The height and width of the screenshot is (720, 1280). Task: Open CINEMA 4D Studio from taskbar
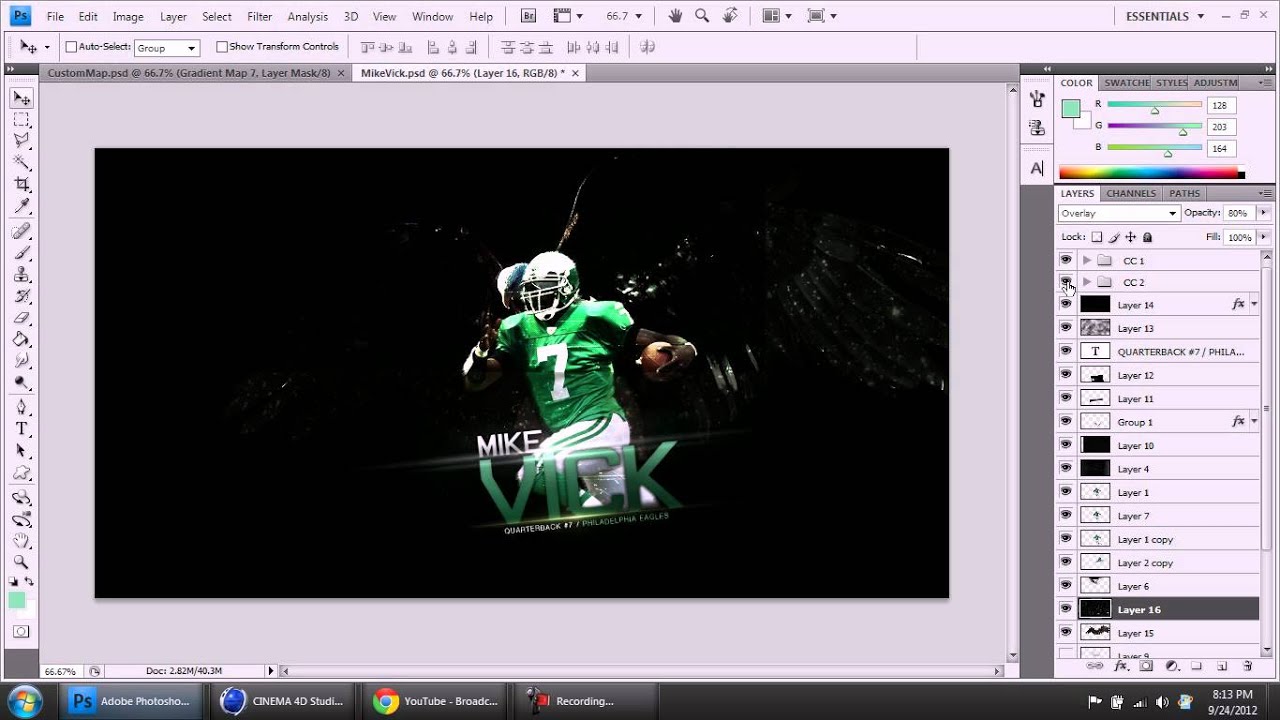[x=284, y=701]
